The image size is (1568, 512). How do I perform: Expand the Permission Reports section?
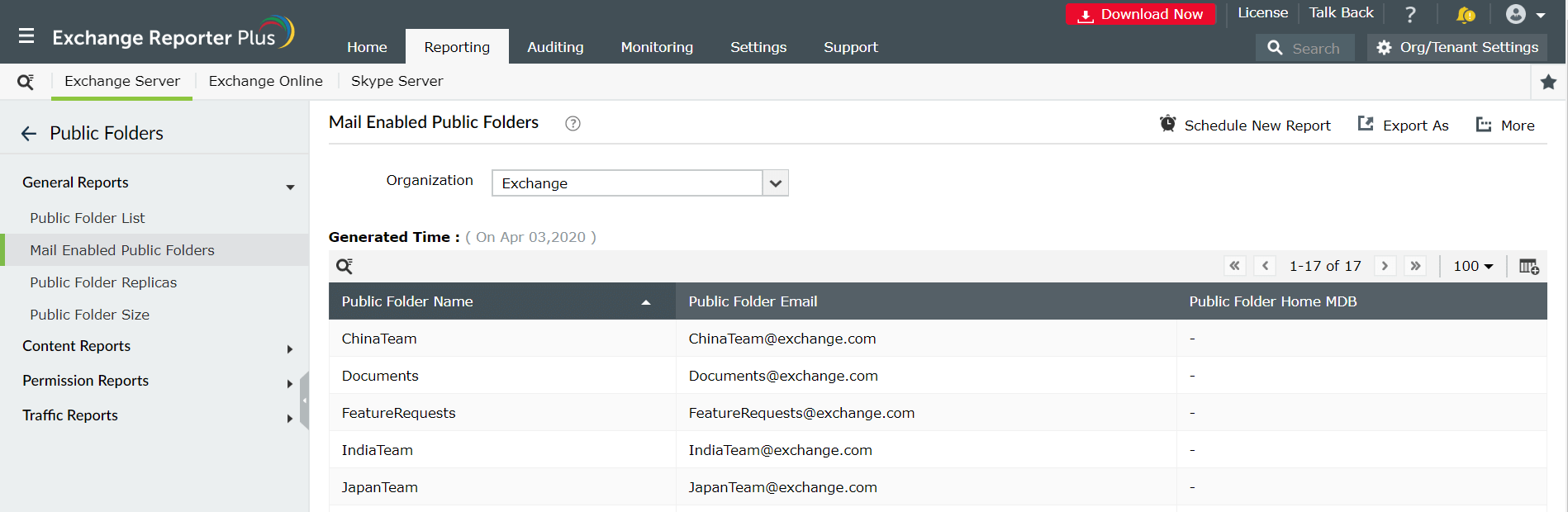(290, 384)
